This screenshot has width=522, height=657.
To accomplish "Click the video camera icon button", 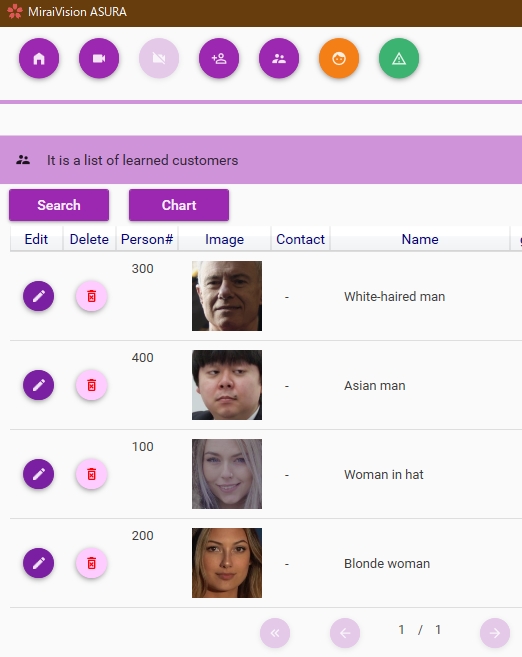I will pyautogui.click(x=99, y=58).
